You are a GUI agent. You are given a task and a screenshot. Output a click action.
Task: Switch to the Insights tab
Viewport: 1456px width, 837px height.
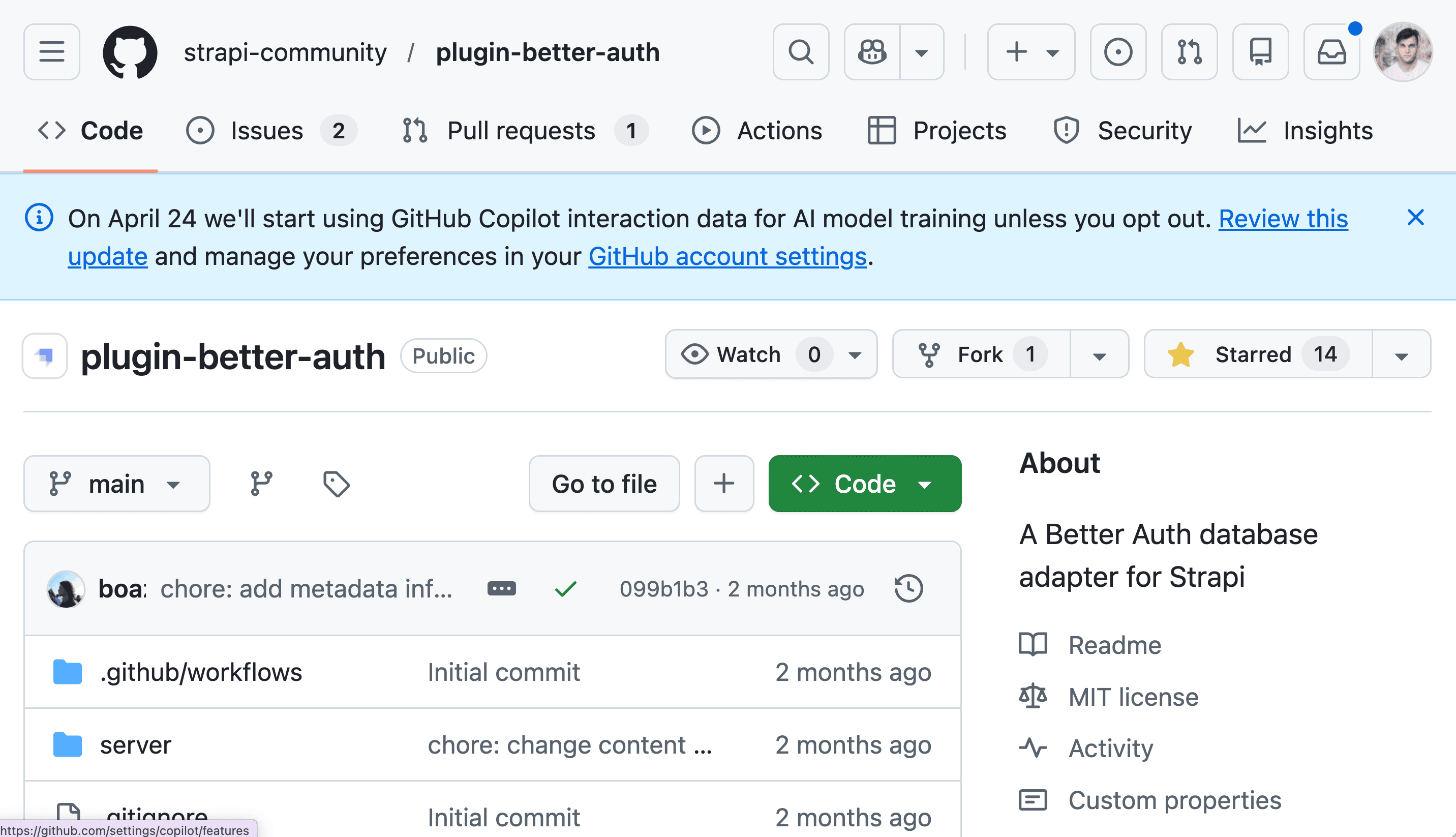tap(1305, 131)
